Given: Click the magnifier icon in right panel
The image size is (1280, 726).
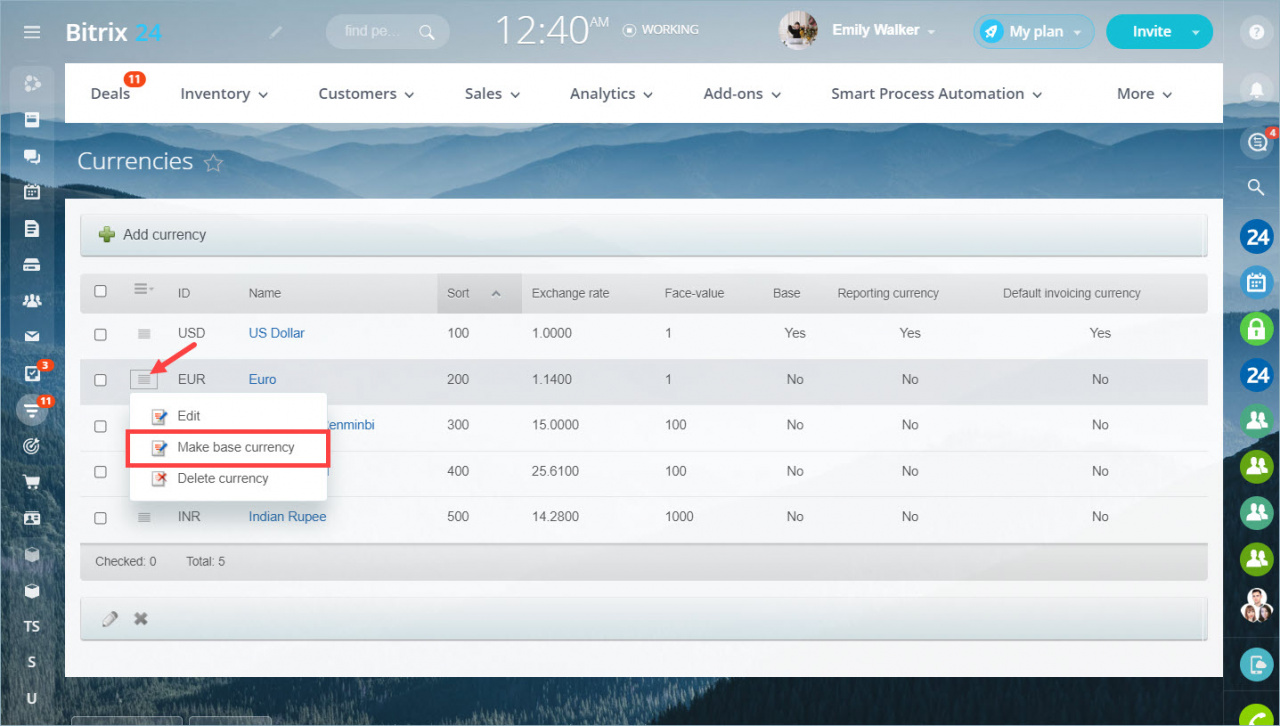Looking at the screenshot, I should 1256,187.
